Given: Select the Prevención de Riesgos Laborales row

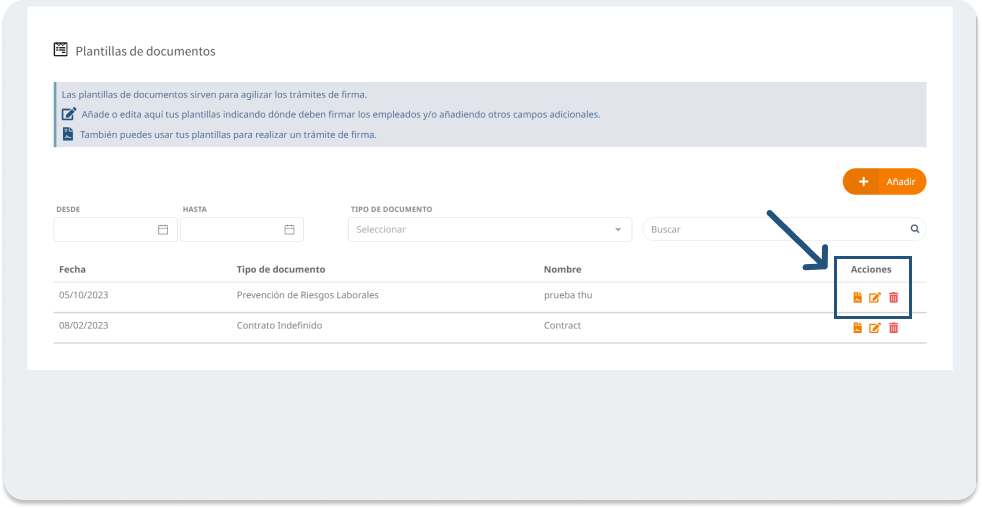Looking at the screenshot, I should tap(307, 296).
